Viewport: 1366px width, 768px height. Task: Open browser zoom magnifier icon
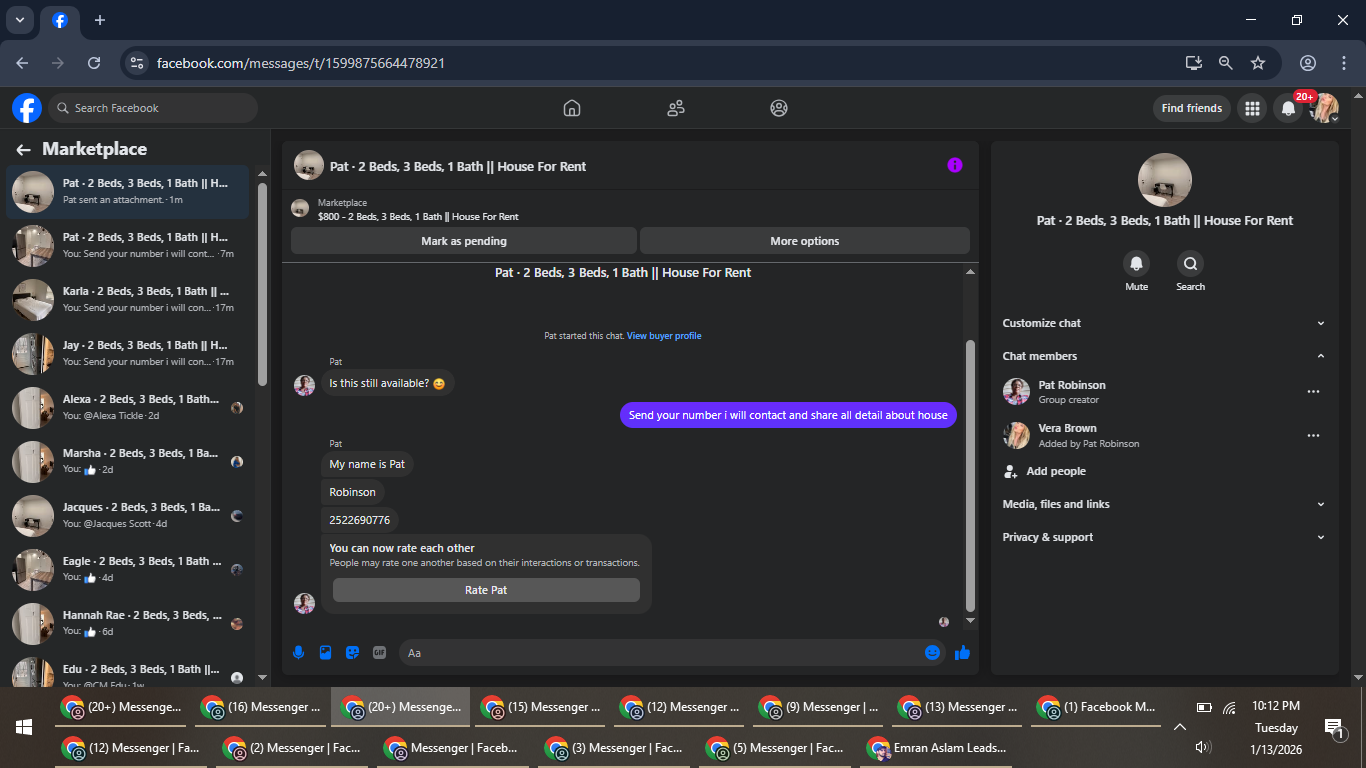pyautogui.click(x=1225, y=62)
